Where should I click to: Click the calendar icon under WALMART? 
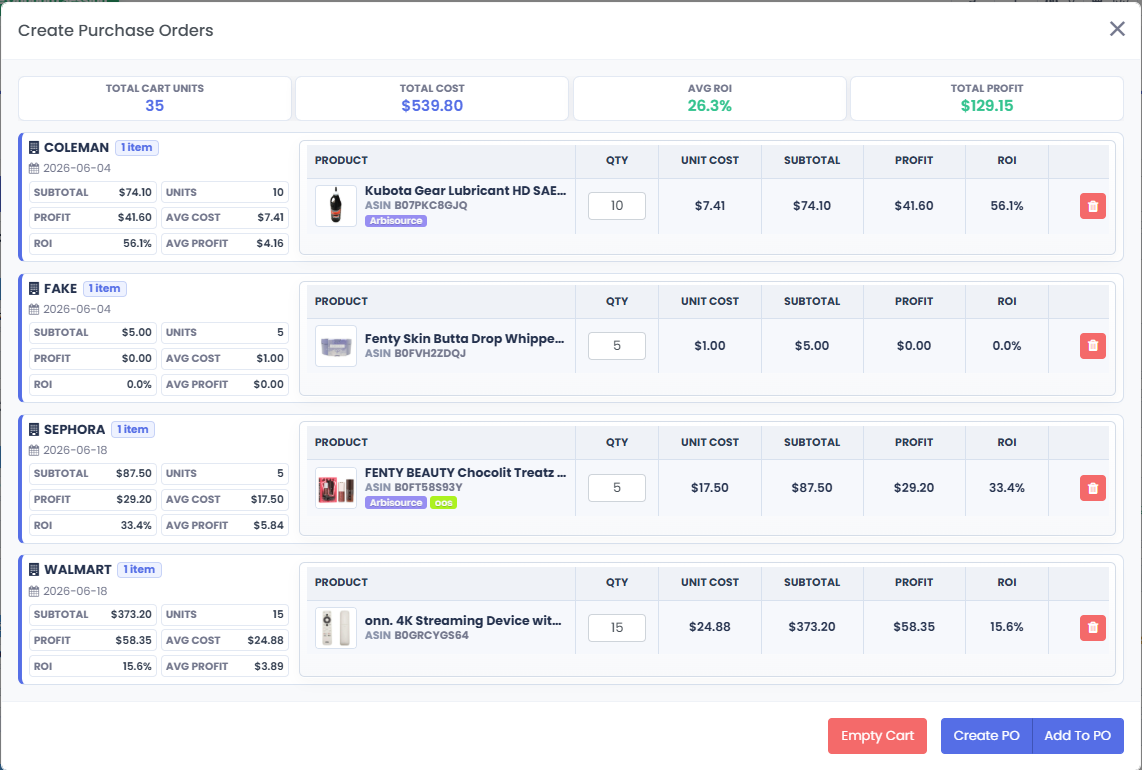[34, 592]
